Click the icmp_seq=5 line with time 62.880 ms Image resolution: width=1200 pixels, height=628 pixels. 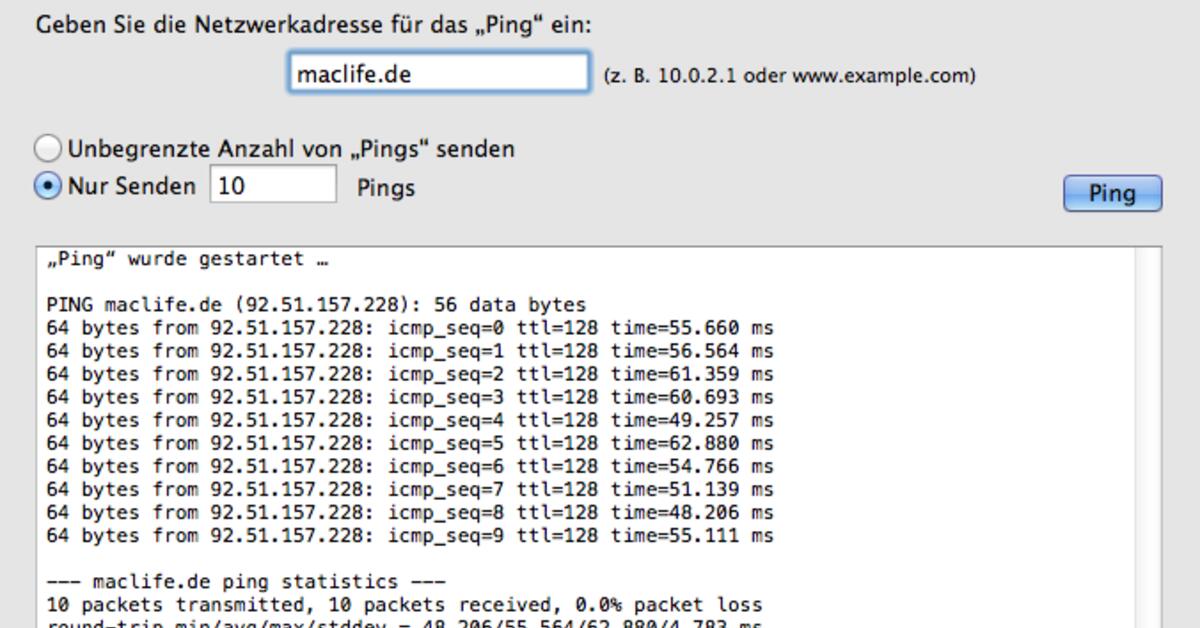[x=410, y=443]
